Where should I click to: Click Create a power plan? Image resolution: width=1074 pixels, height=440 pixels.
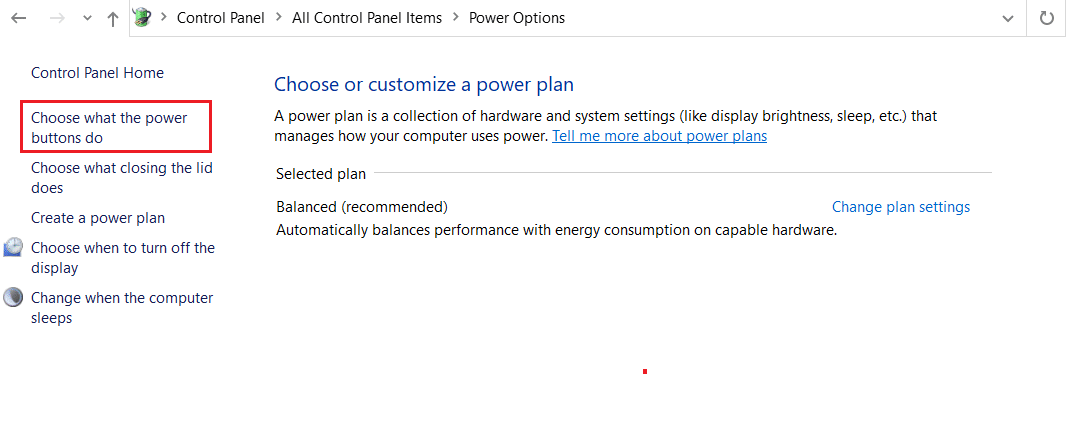98,218
